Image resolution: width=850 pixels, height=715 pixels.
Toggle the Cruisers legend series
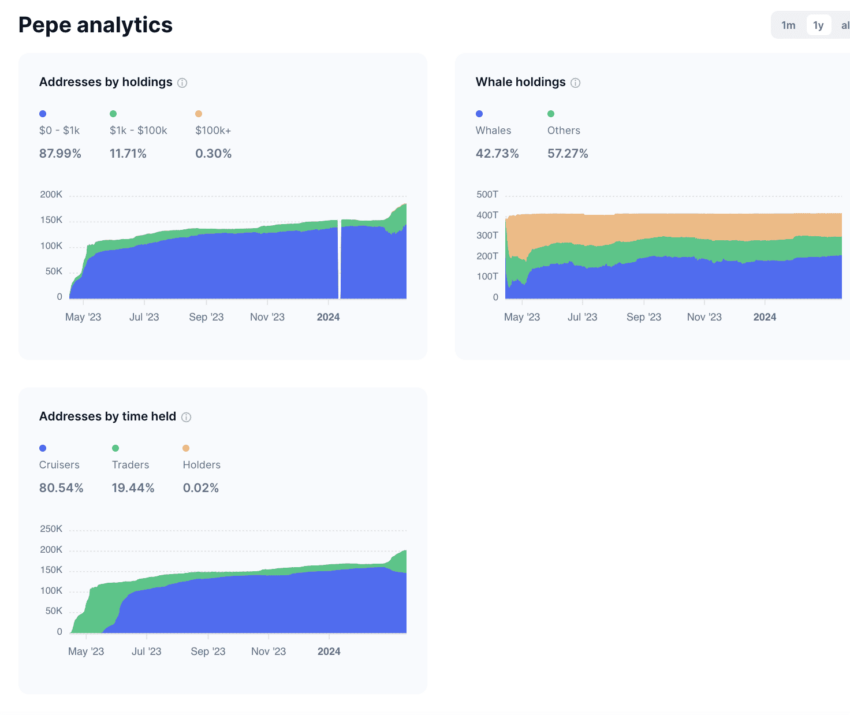tap(59, 465)
